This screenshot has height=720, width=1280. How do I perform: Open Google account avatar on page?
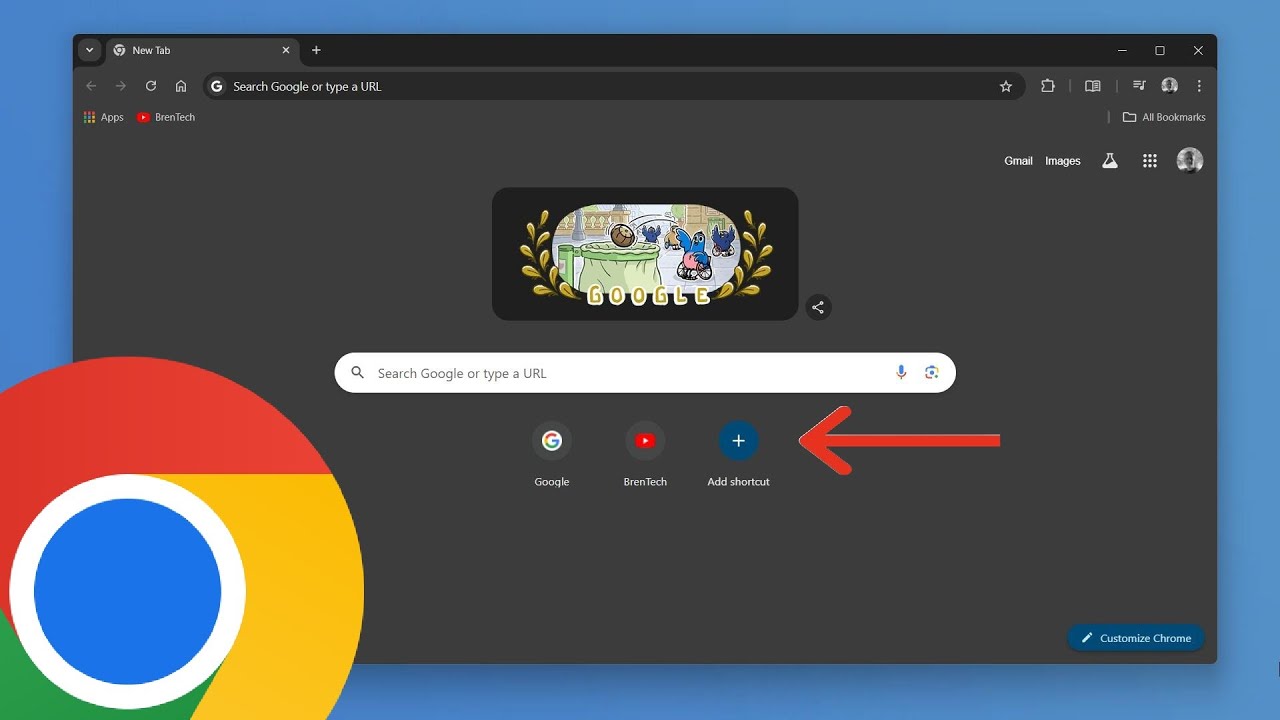tap(1190, 161)
